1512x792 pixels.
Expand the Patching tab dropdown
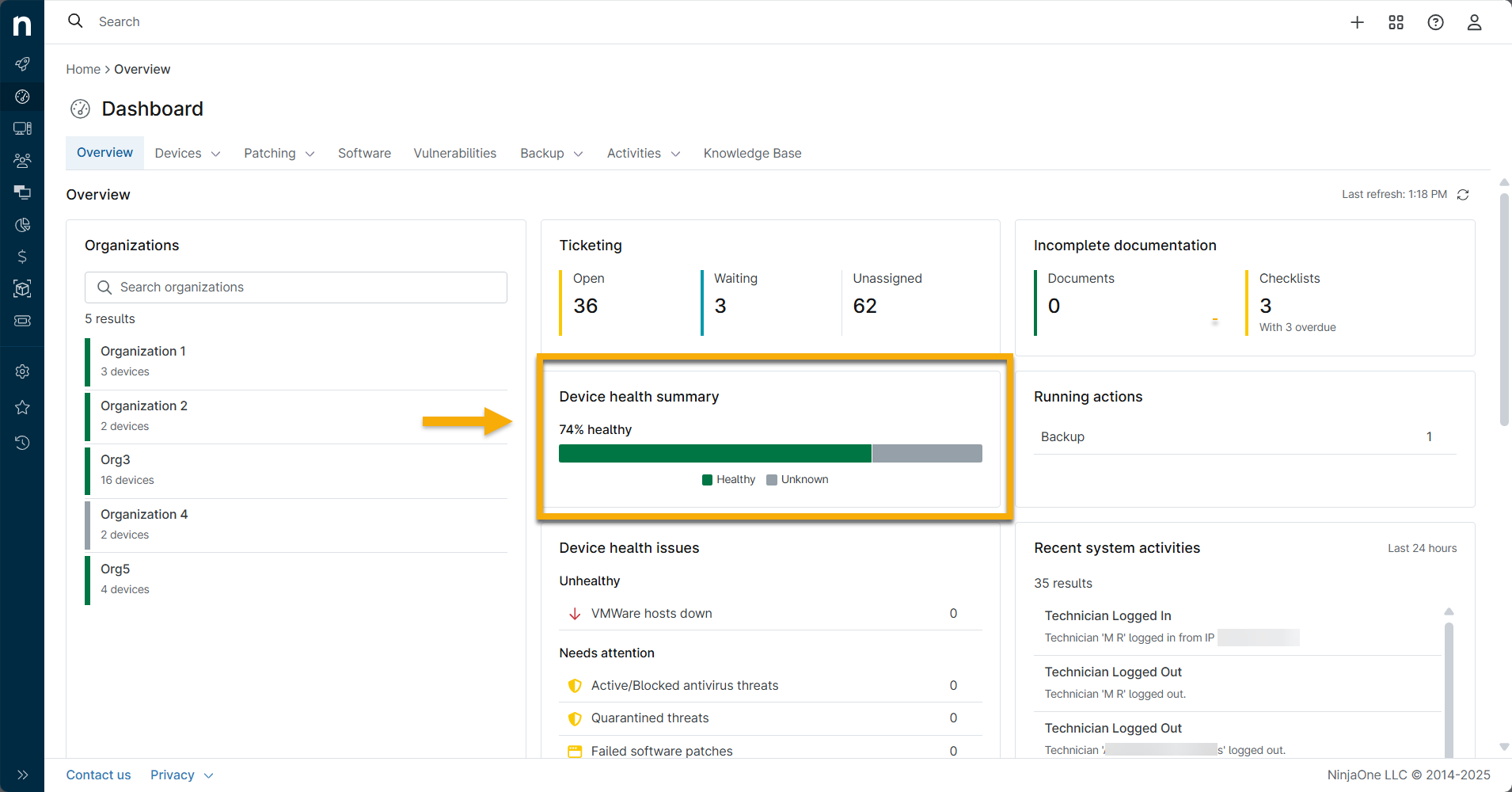click(279, 154)
